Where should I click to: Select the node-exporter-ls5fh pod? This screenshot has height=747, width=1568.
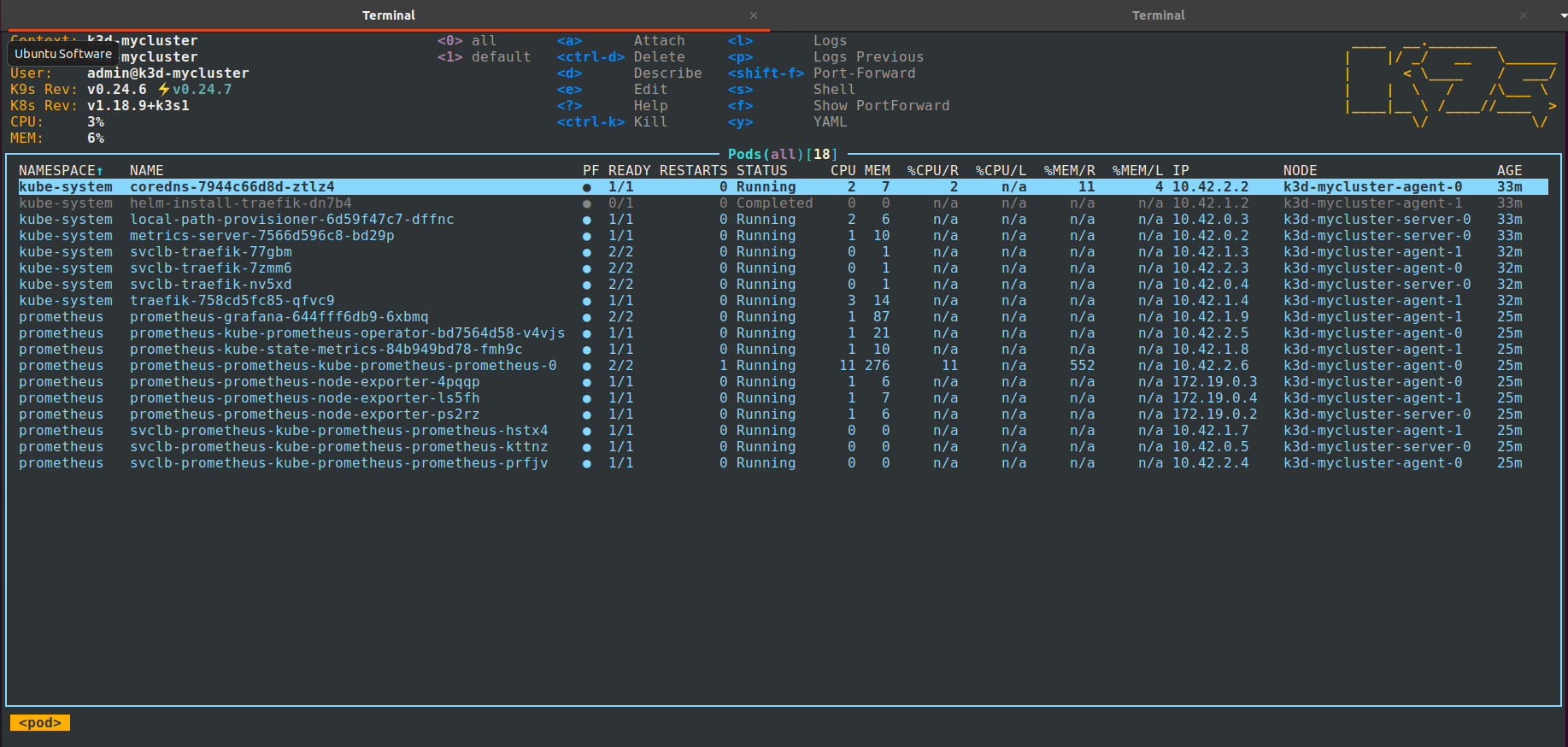[784, 397]
